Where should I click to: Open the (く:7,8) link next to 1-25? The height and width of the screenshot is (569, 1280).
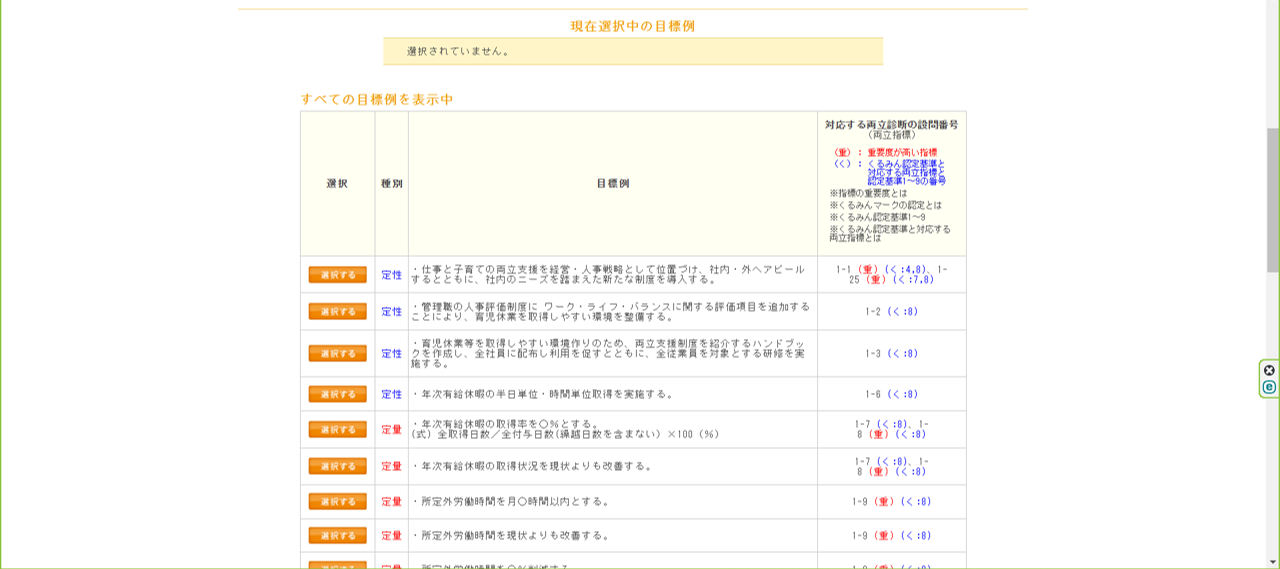point(913,280)
